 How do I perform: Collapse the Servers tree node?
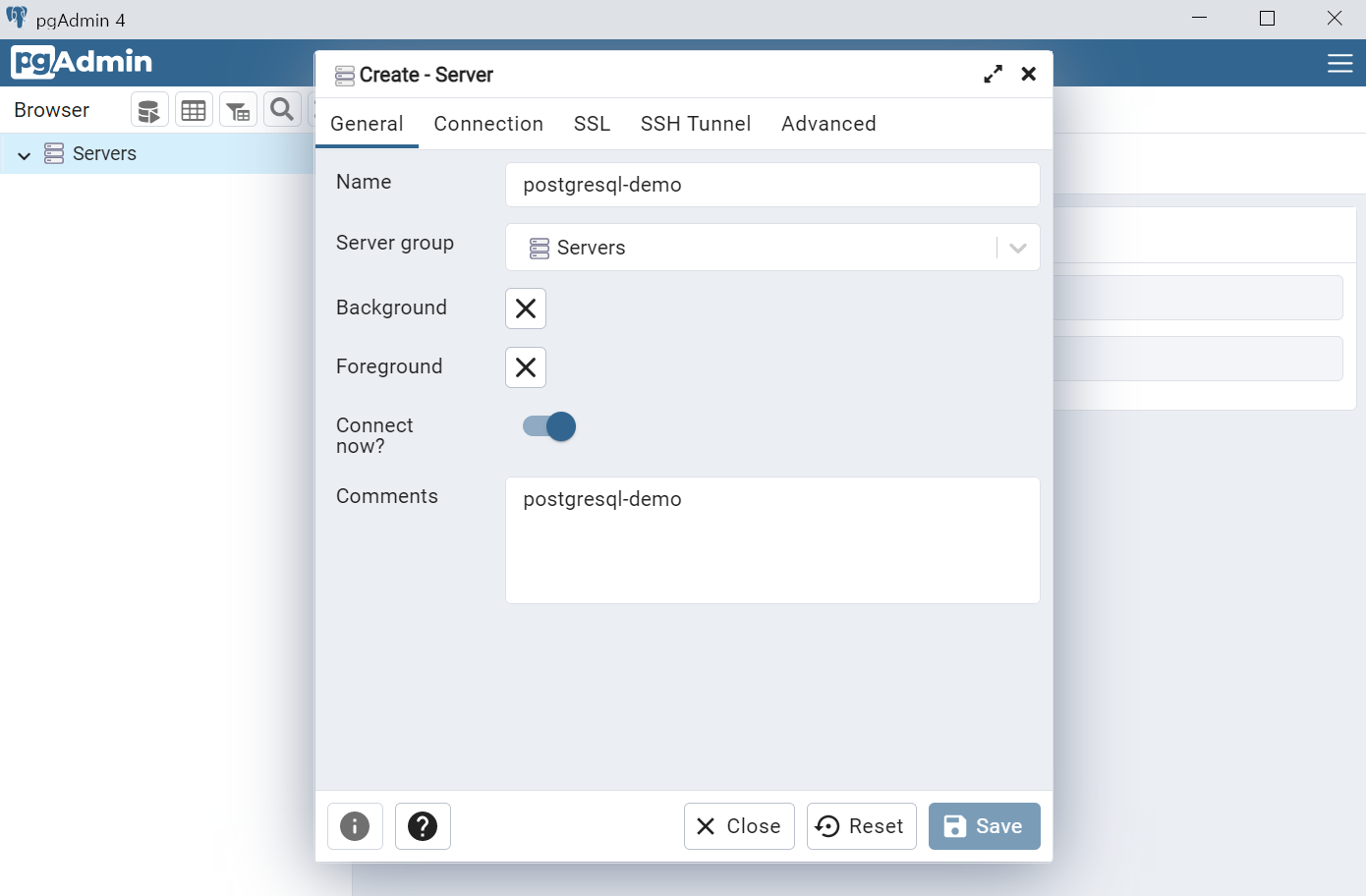click(25, 155)
